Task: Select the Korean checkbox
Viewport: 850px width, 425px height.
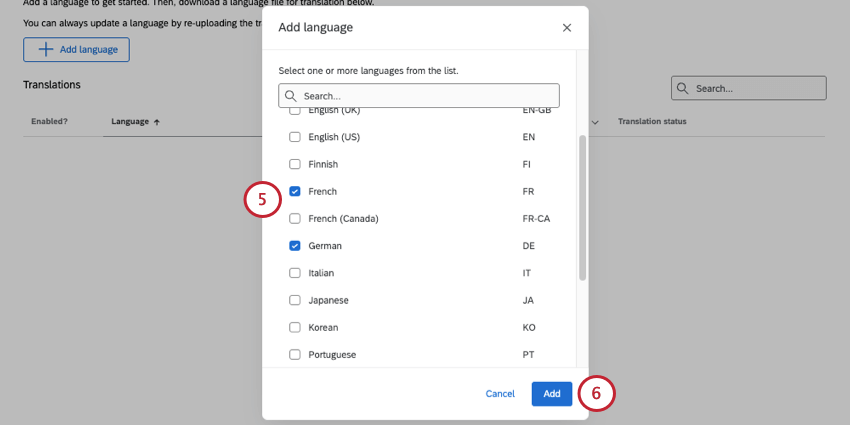Action: coord(295,327)
